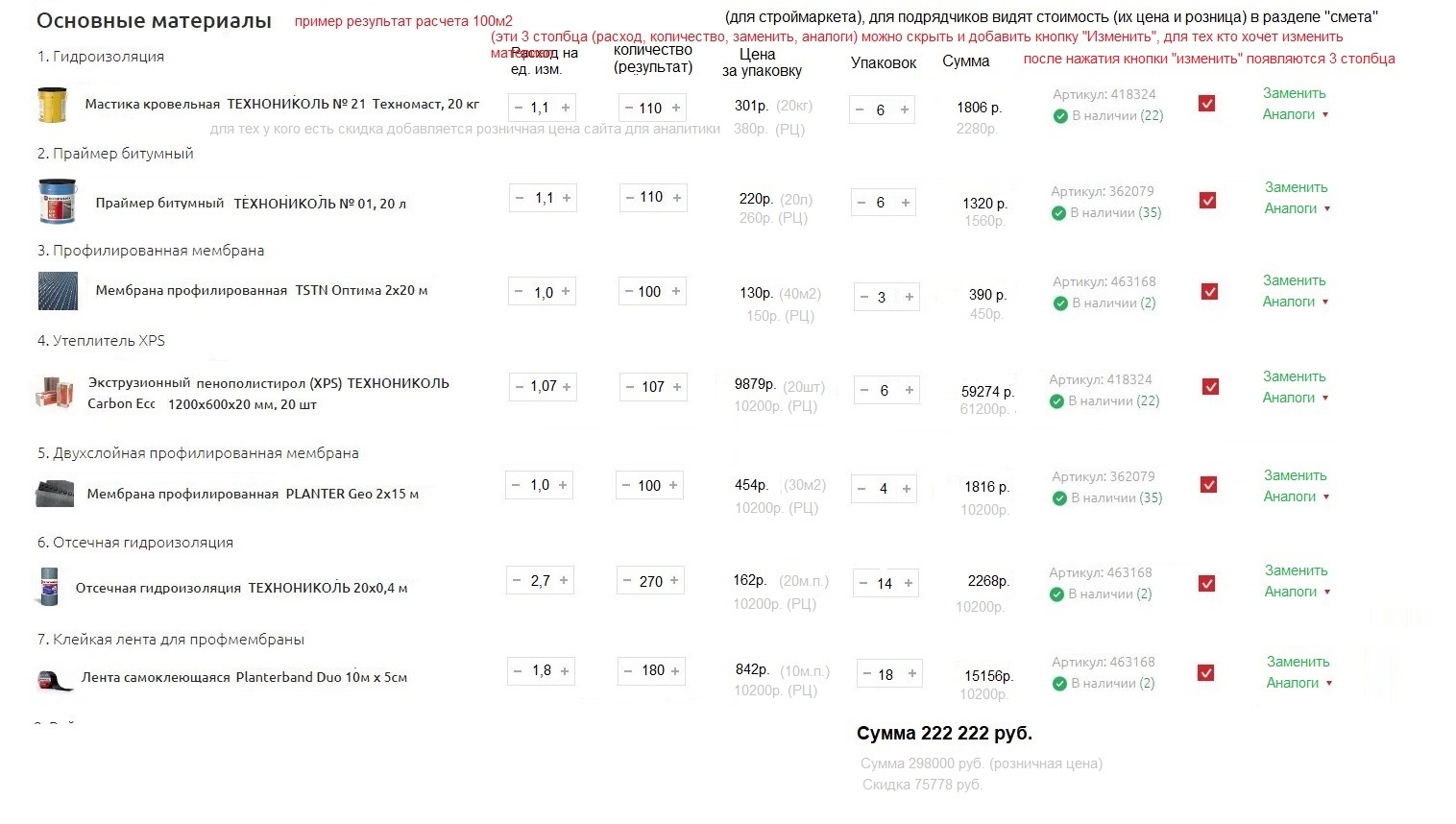This screenshot has width=1456, height=824.
Task: Click total Сумма 222 222 руб.
Action: [x=944, y=734]
